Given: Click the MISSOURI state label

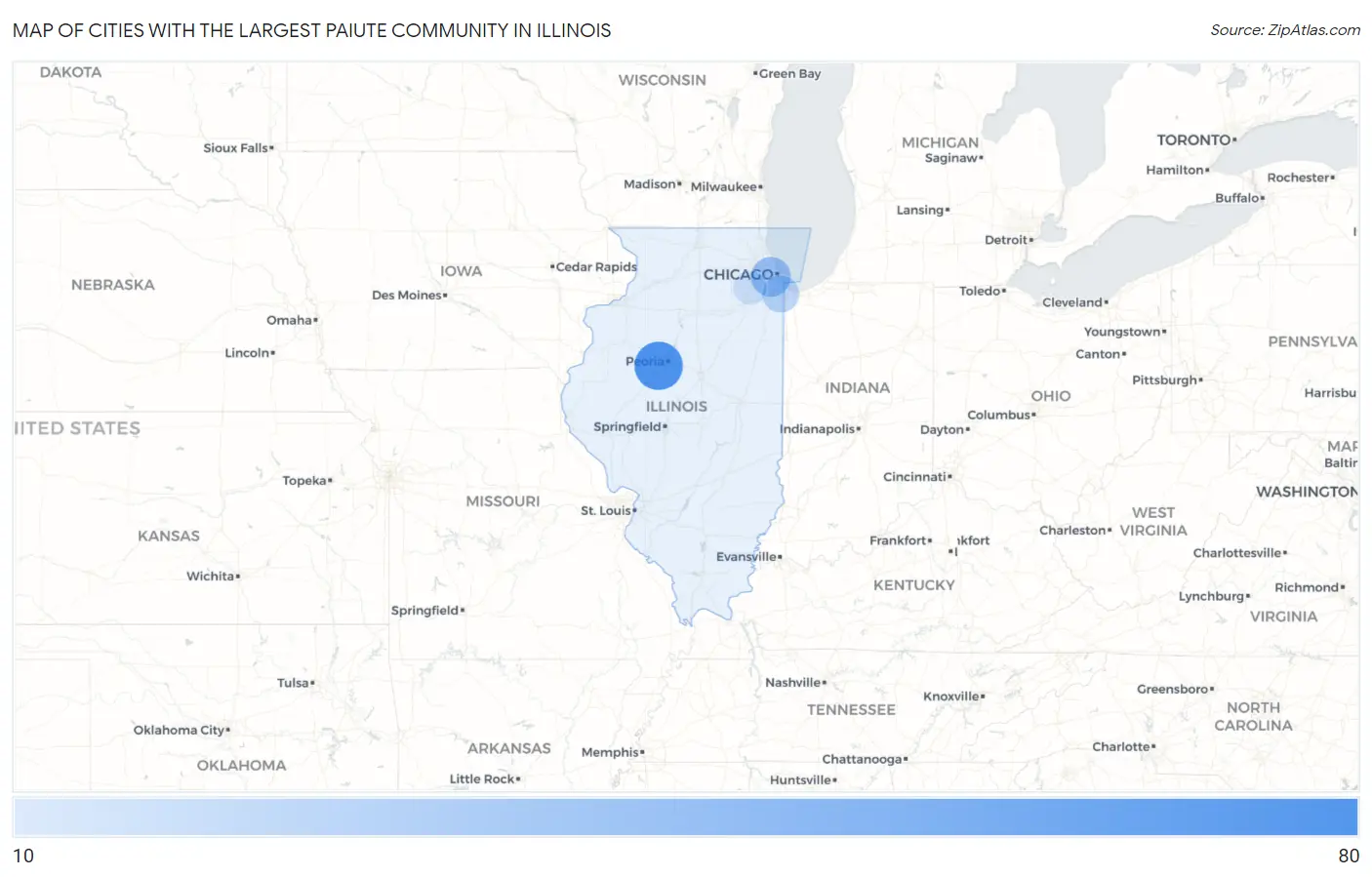Looking at the screenshot, I should coord(503,501).
